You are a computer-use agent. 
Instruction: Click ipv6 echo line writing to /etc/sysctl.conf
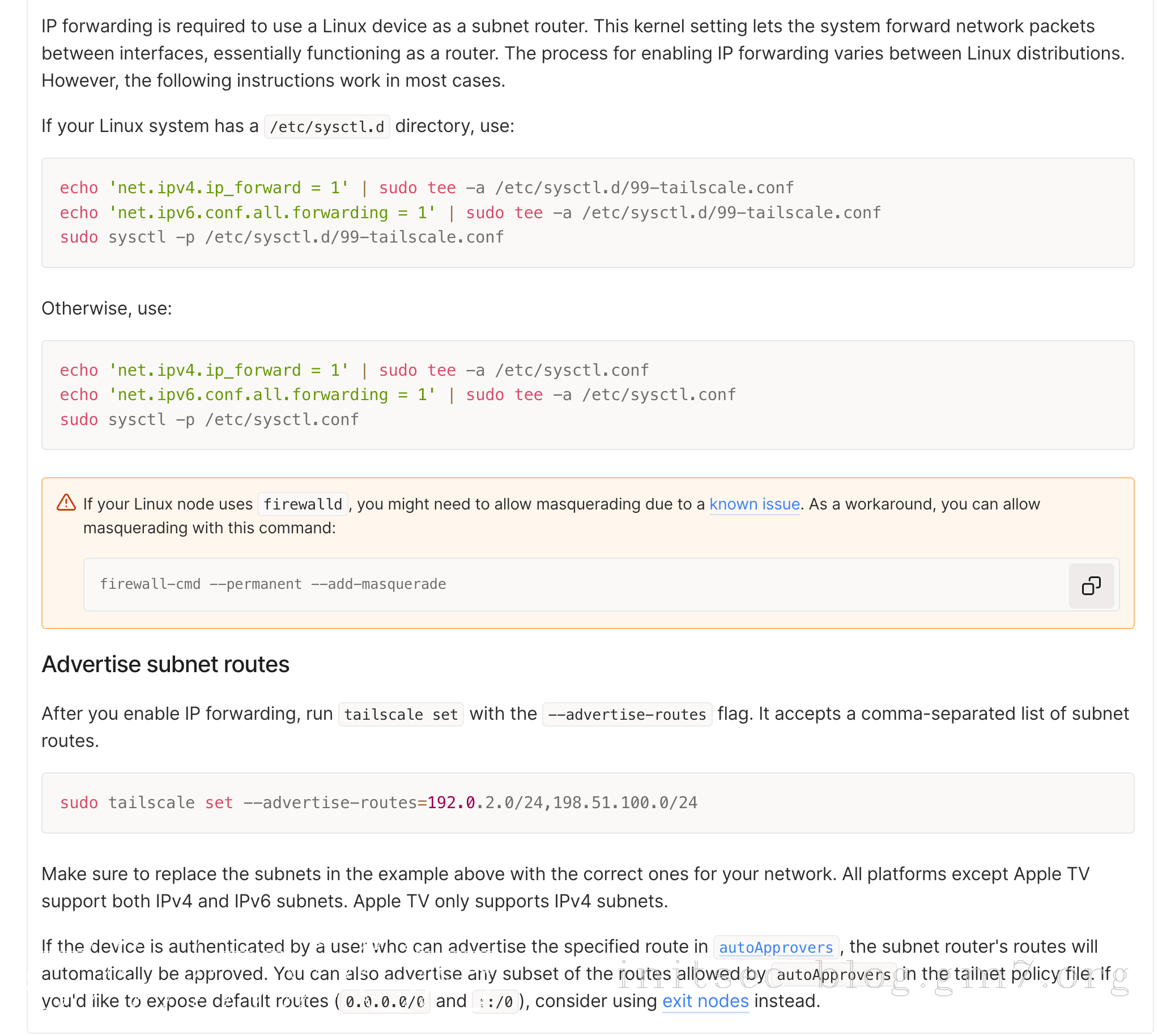[398, 395]
